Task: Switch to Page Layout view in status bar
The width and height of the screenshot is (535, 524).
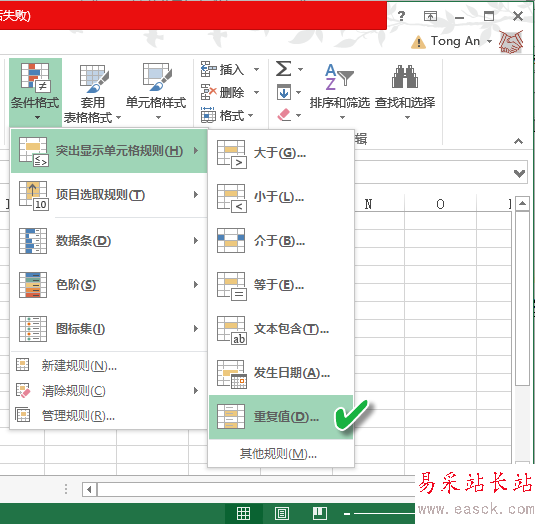Action: pyautogui.click(x=282, y=513)
